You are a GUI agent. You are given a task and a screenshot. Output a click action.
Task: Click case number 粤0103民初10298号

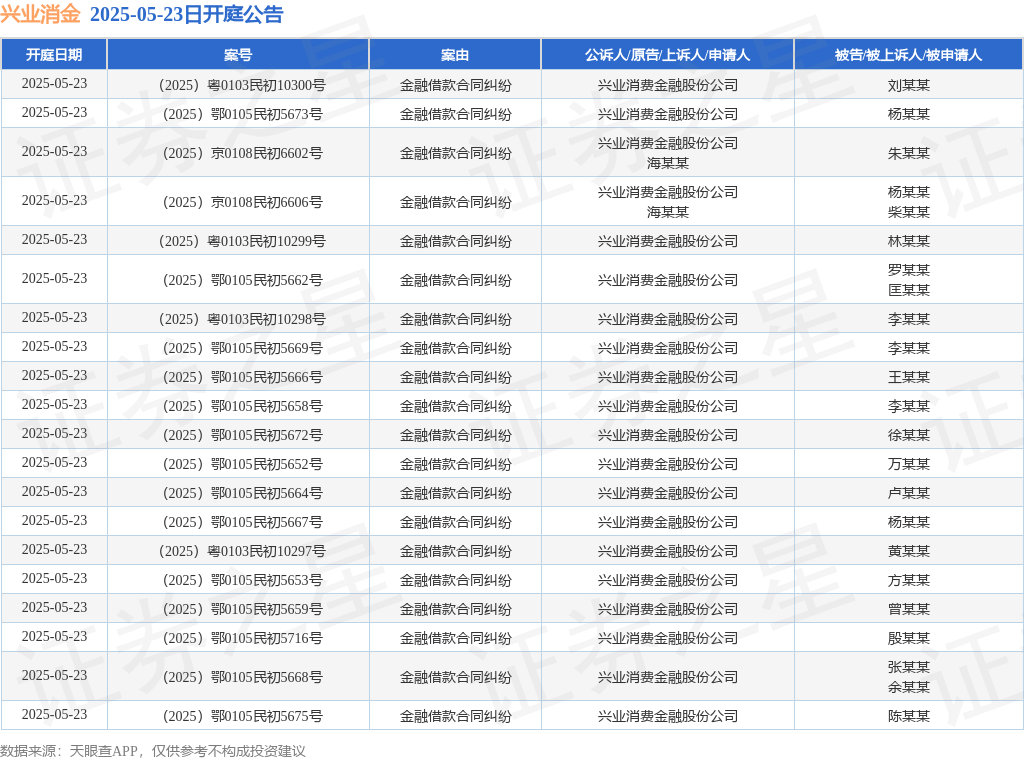pos(242,319)
